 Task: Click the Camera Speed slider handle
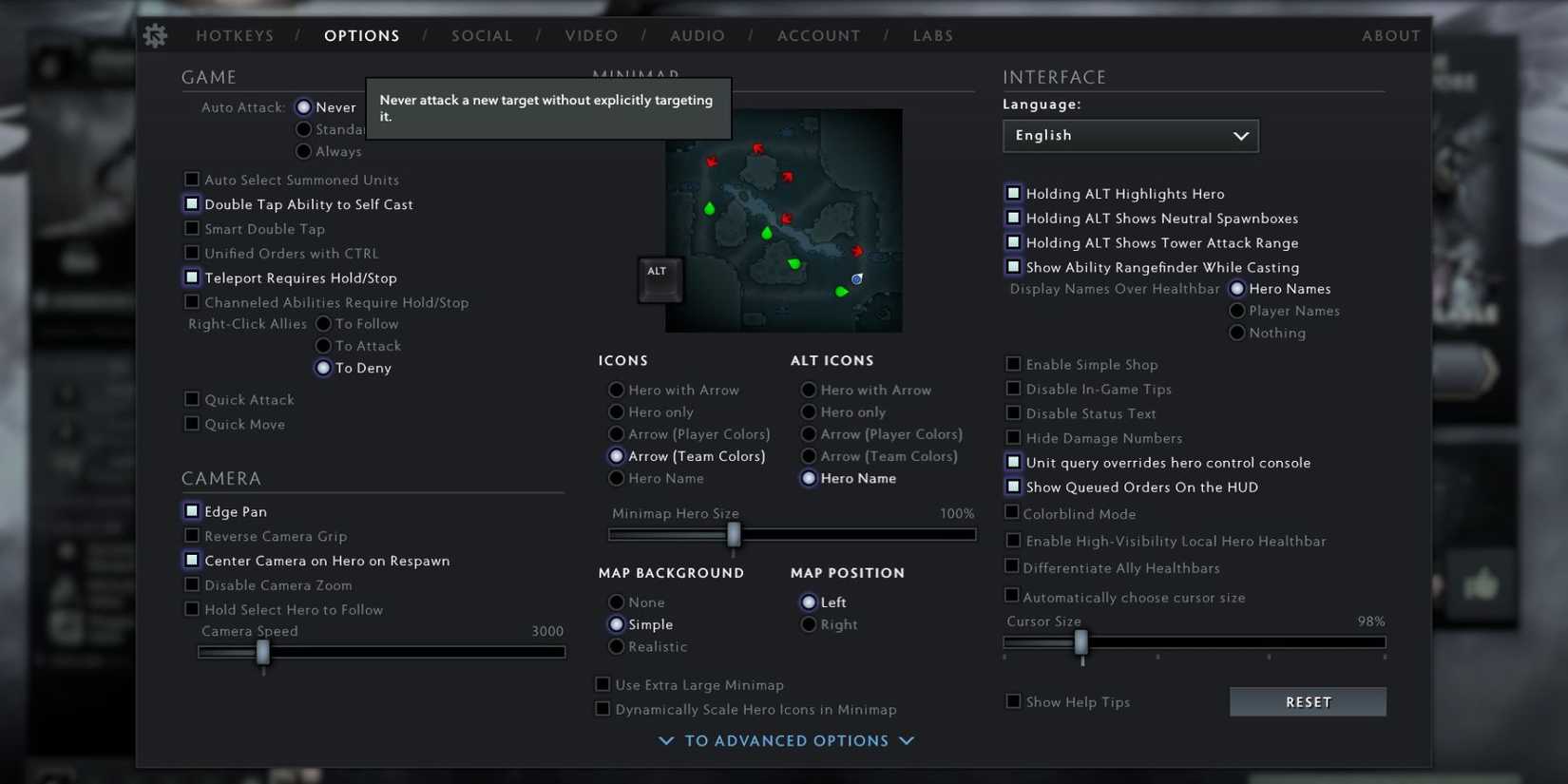263,652
